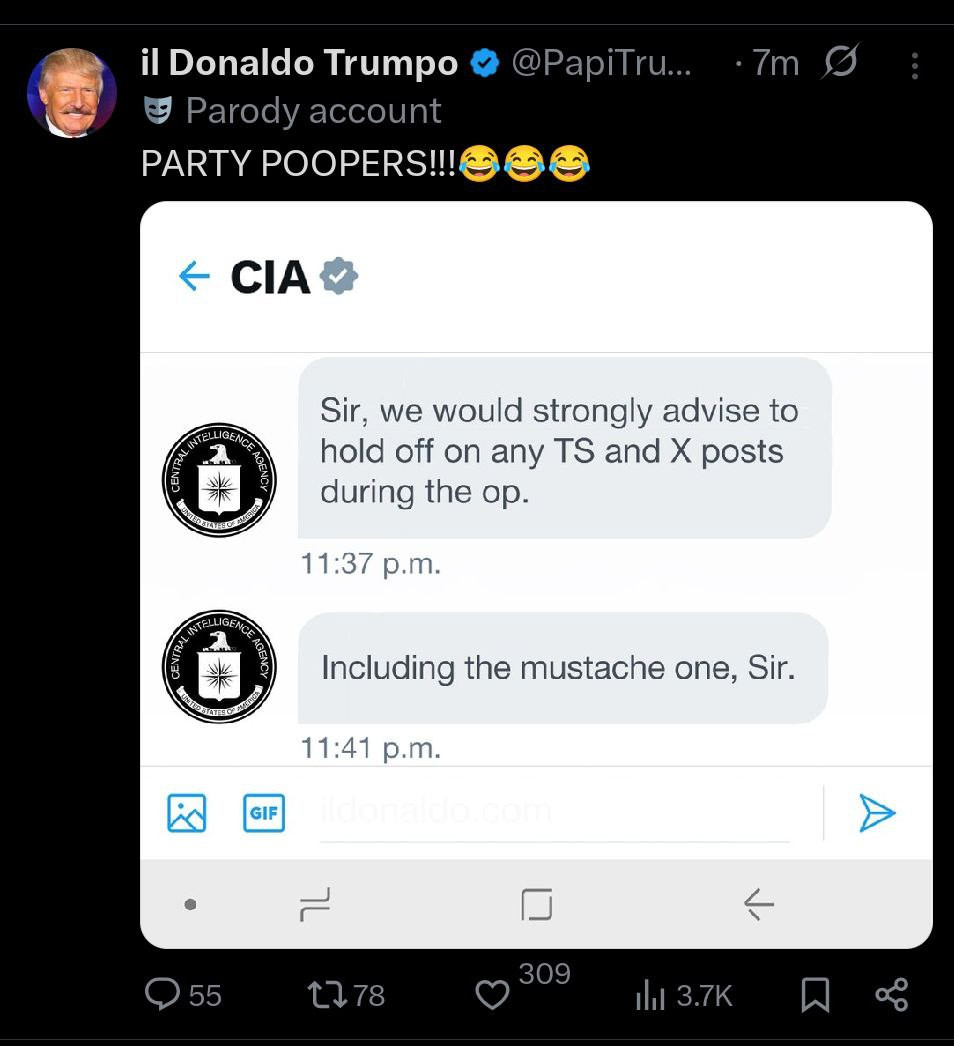Like the post with the heart icon

[491, 995]
